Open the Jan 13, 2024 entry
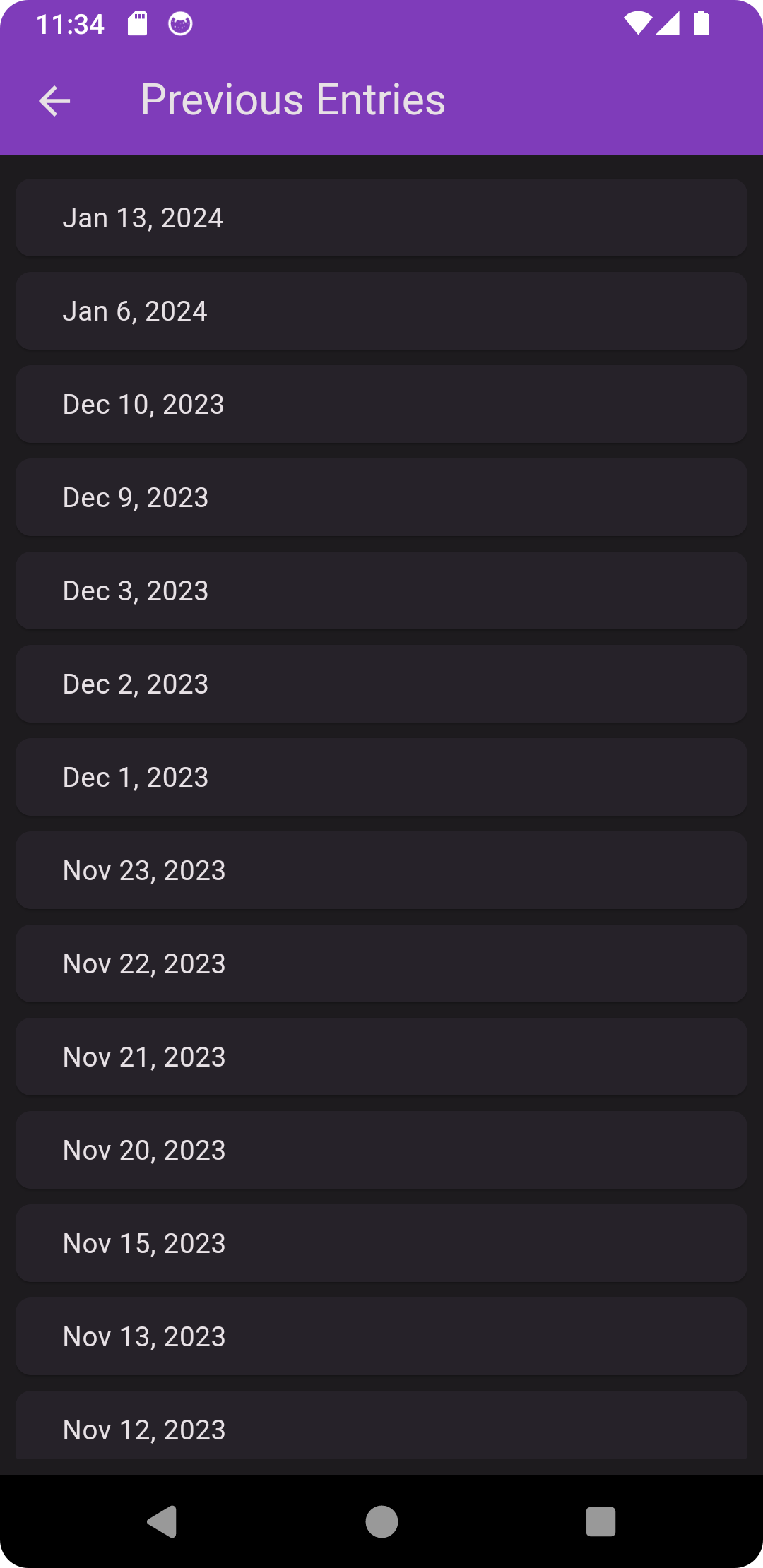Image resolution: width=763 pixels, height=1568 pixels. [x=381, y=218]
